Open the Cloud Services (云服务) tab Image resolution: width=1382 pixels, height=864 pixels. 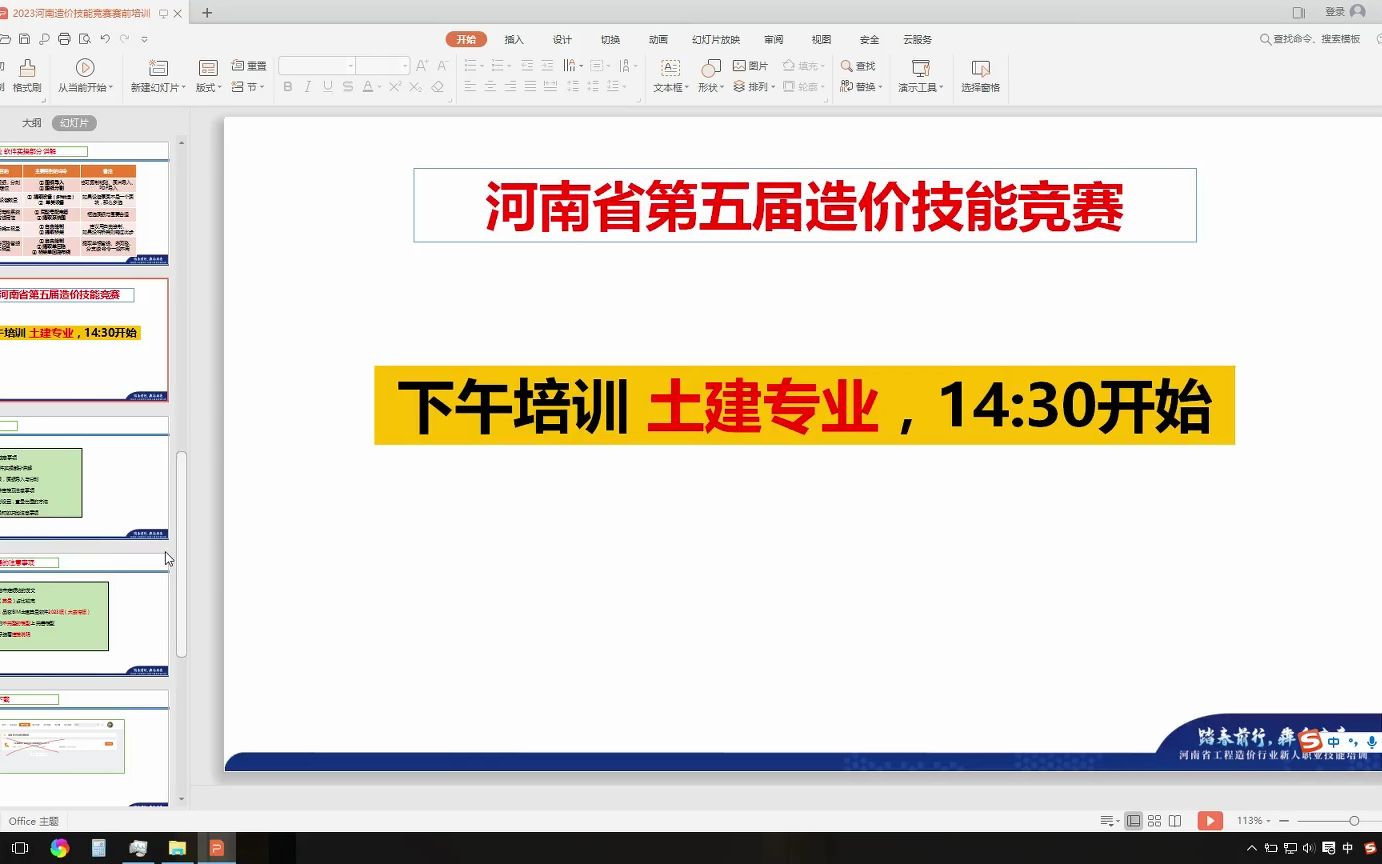917,39
